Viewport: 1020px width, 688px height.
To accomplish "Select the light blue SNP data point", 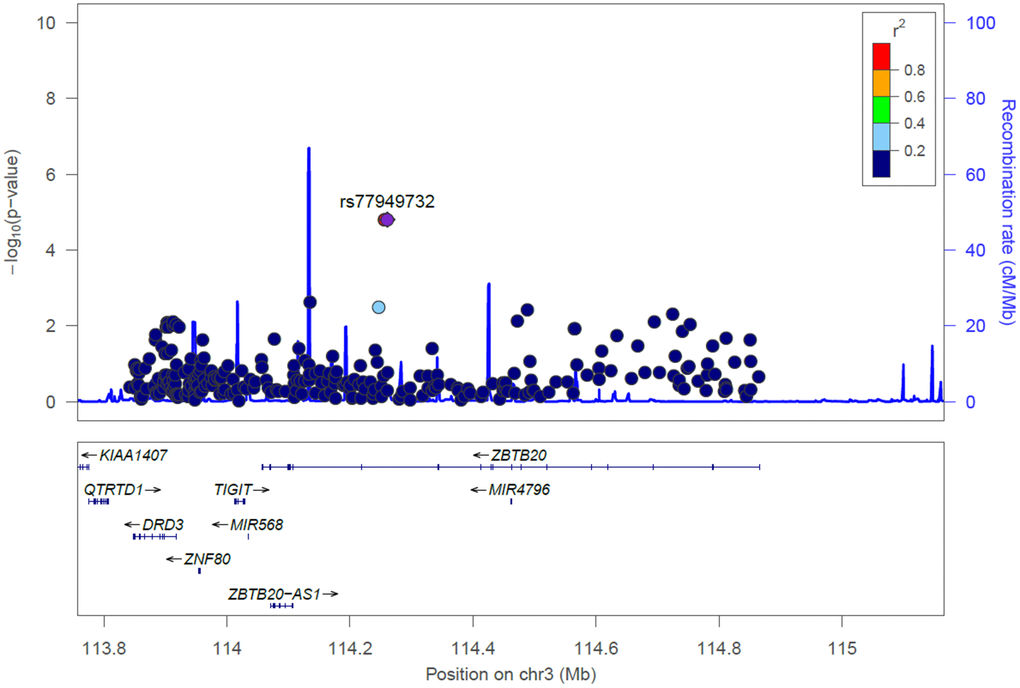I will (x=378, y=307).
